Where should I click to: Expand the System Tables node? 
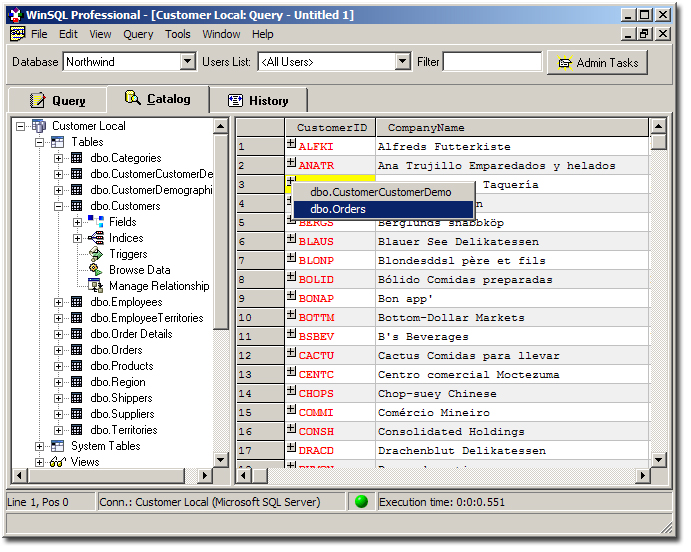click(40, 446)
